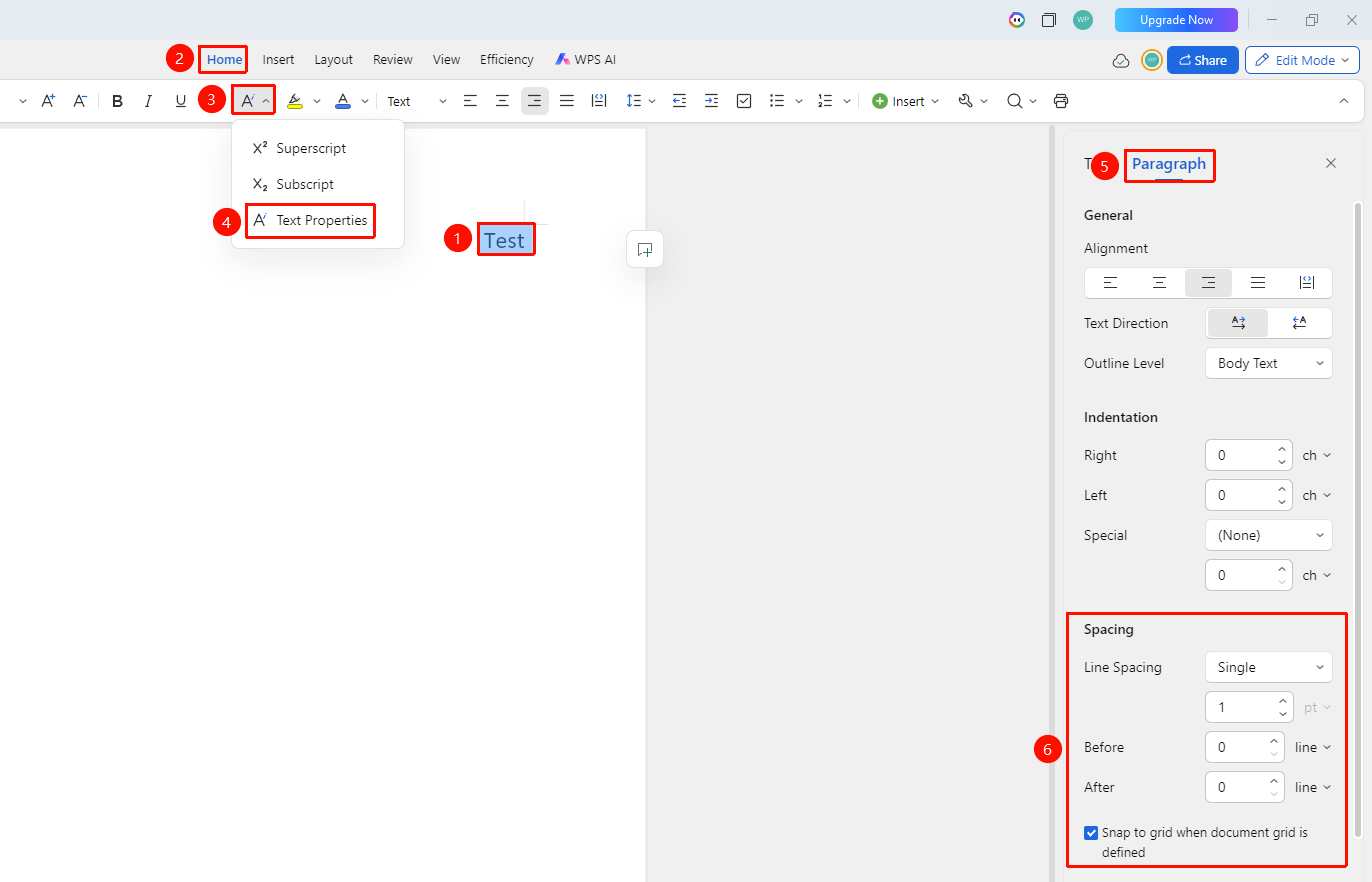Open the find magnifier icon in toolbar
Viewport: 1372px width, 882px height.
click(1014, 101)
